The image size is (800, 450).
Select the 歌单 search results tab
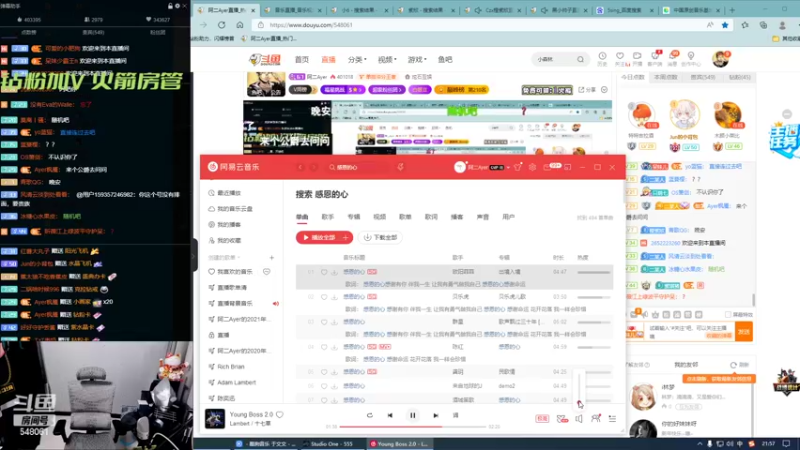[x=405, y=217]
